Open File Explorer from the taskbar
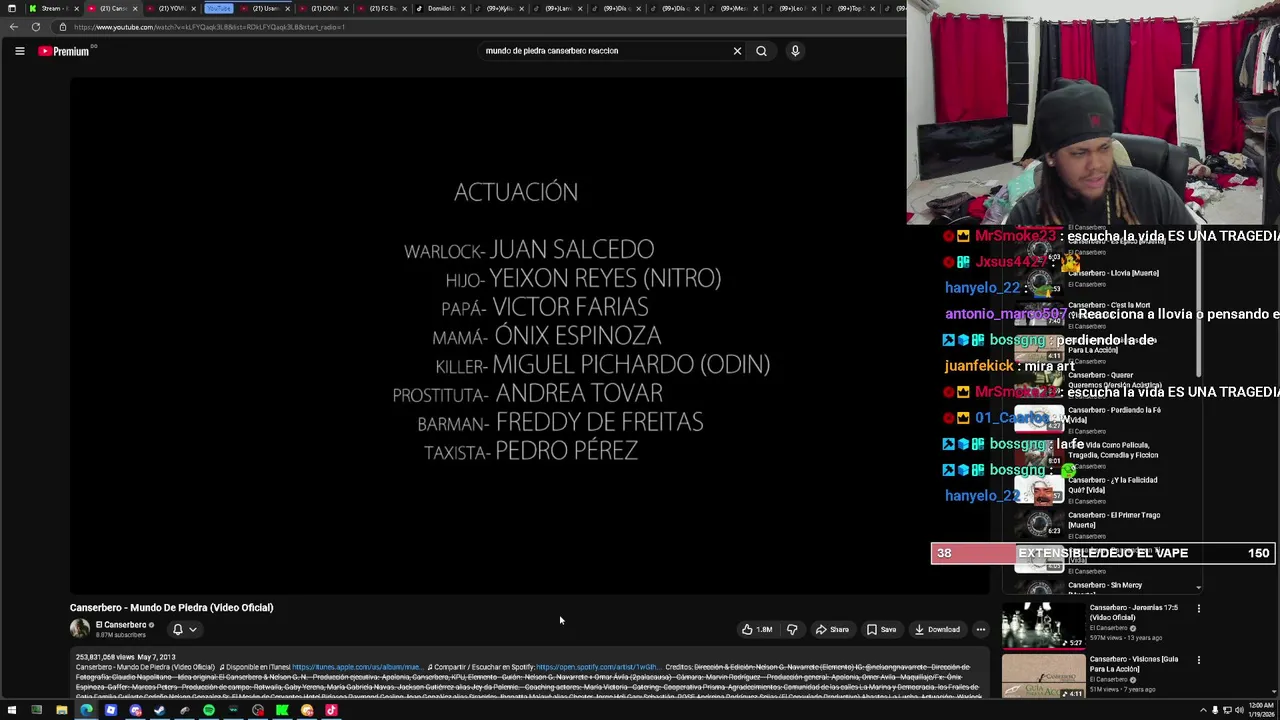1280x720 pixels. click(61, 711)
